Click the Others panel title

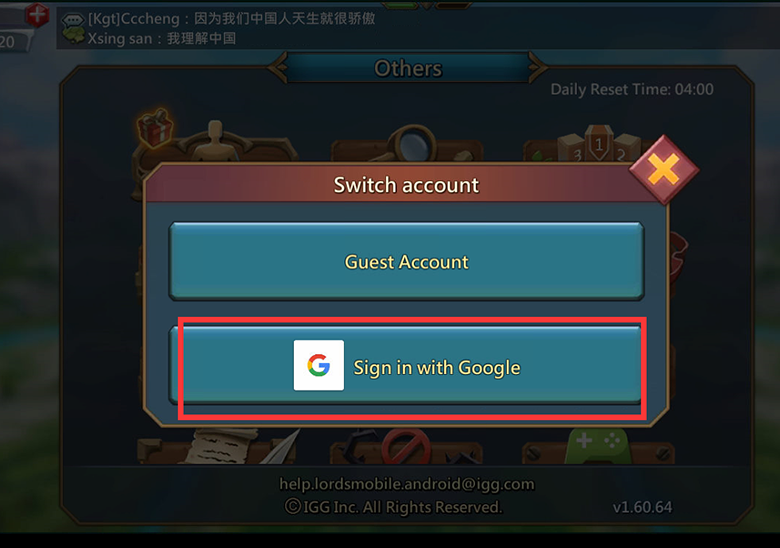pos(408,68)
